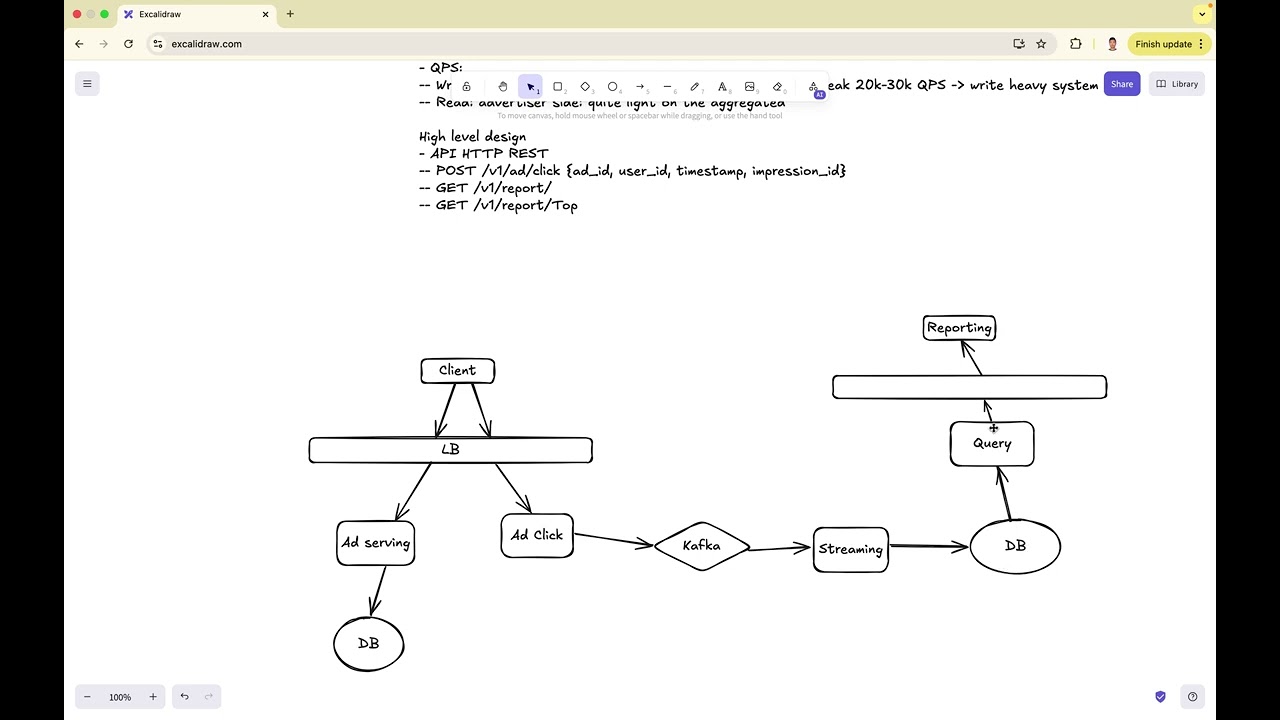This screenshot has height=720, width=1280.
Task: Select the empty wide rectangle above Query
Action: tap(969, 387)
